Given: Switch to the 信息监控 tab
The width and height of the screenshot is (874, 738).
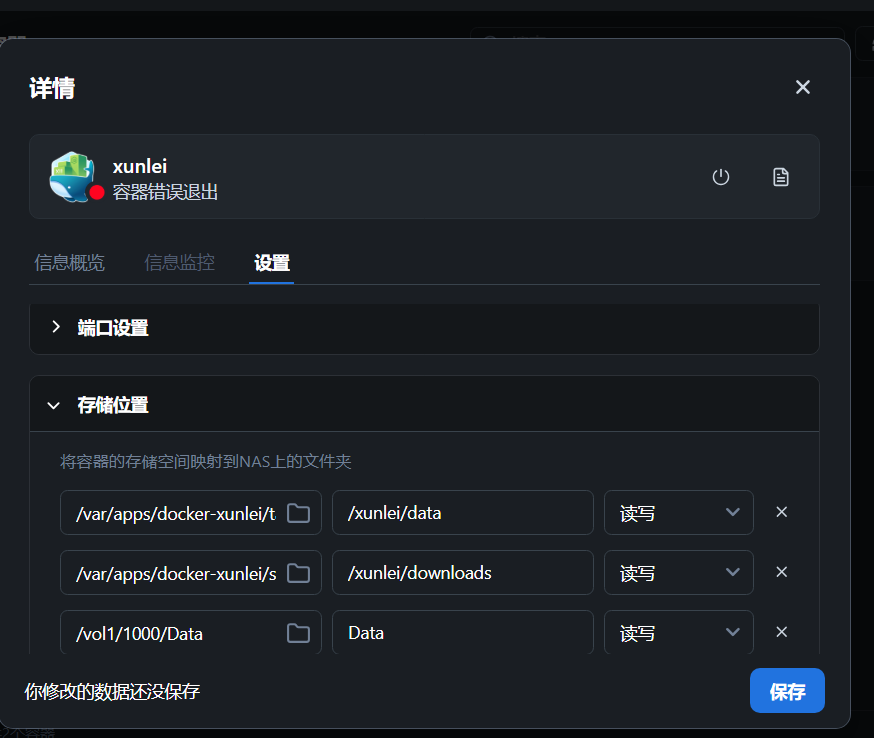Looking at the screenshot, I should point(179,263).
